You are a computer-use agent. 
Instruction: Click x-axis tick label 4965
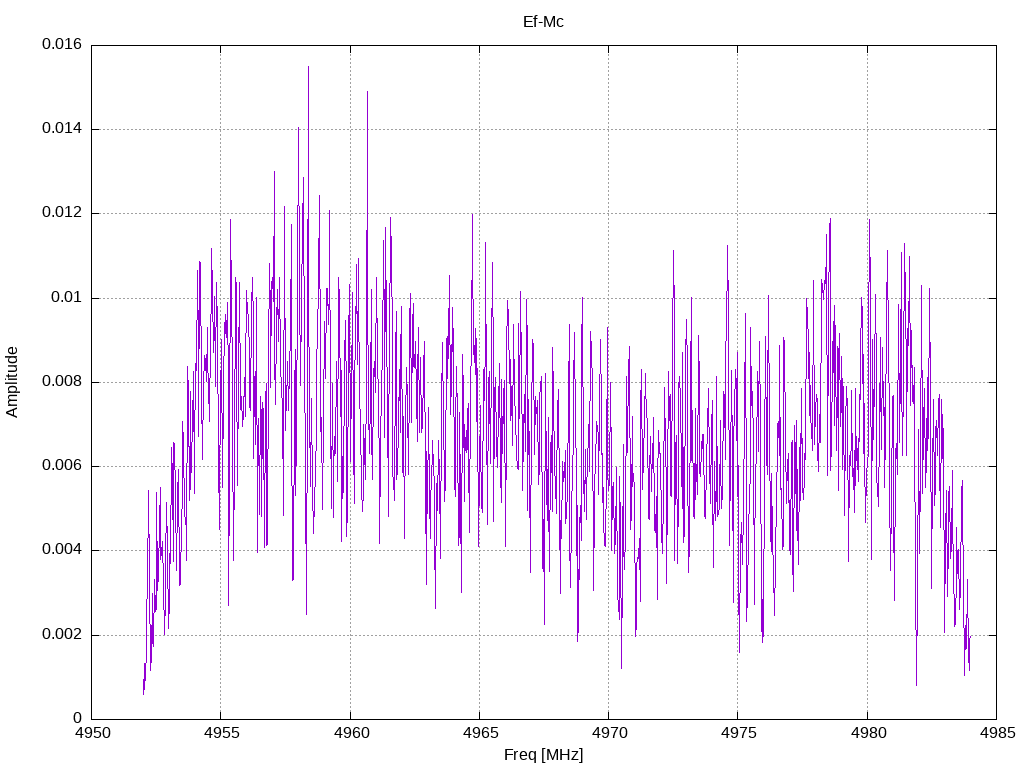click(480, 733)
